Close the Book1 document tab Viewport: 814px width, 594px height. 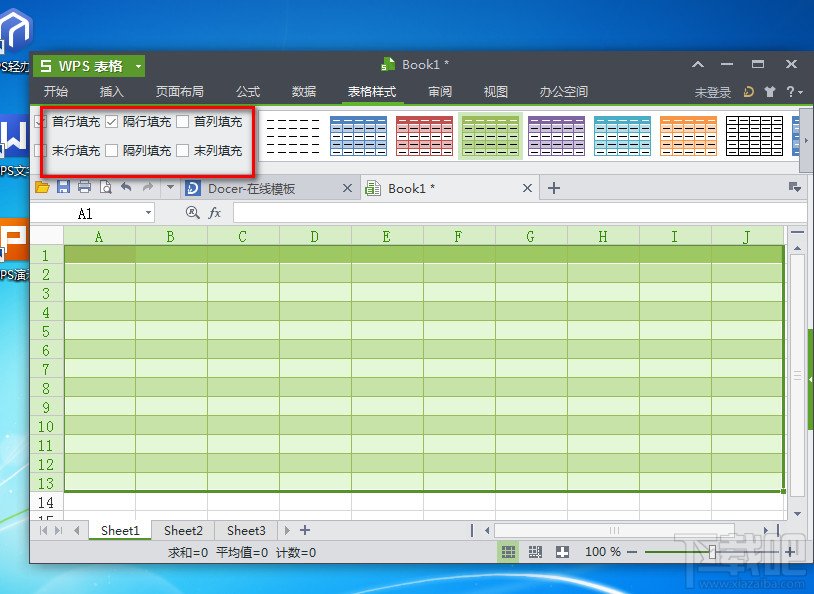click(x=527, y=188)
